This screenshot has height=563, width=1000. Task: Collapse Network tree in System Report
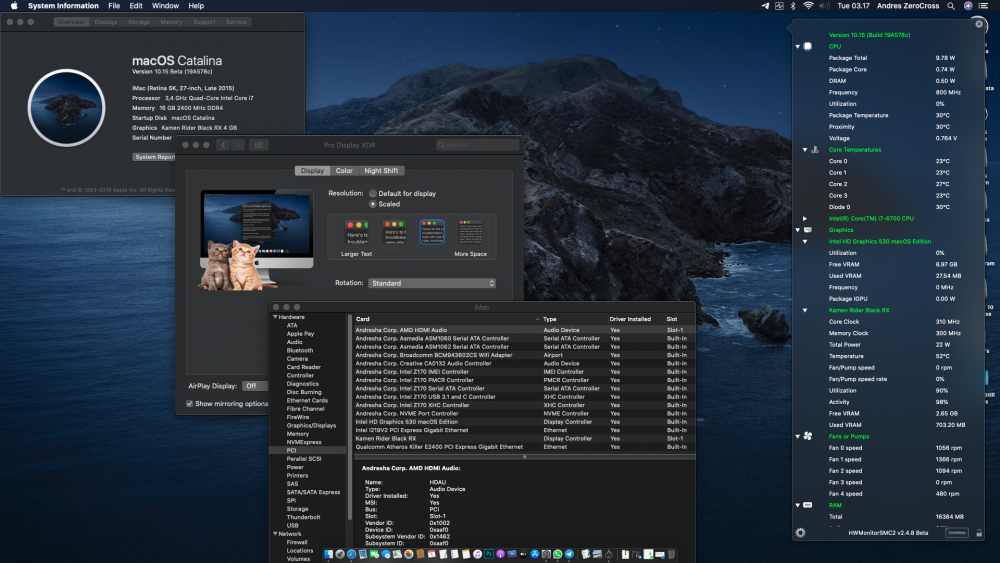tap(276, 534)
